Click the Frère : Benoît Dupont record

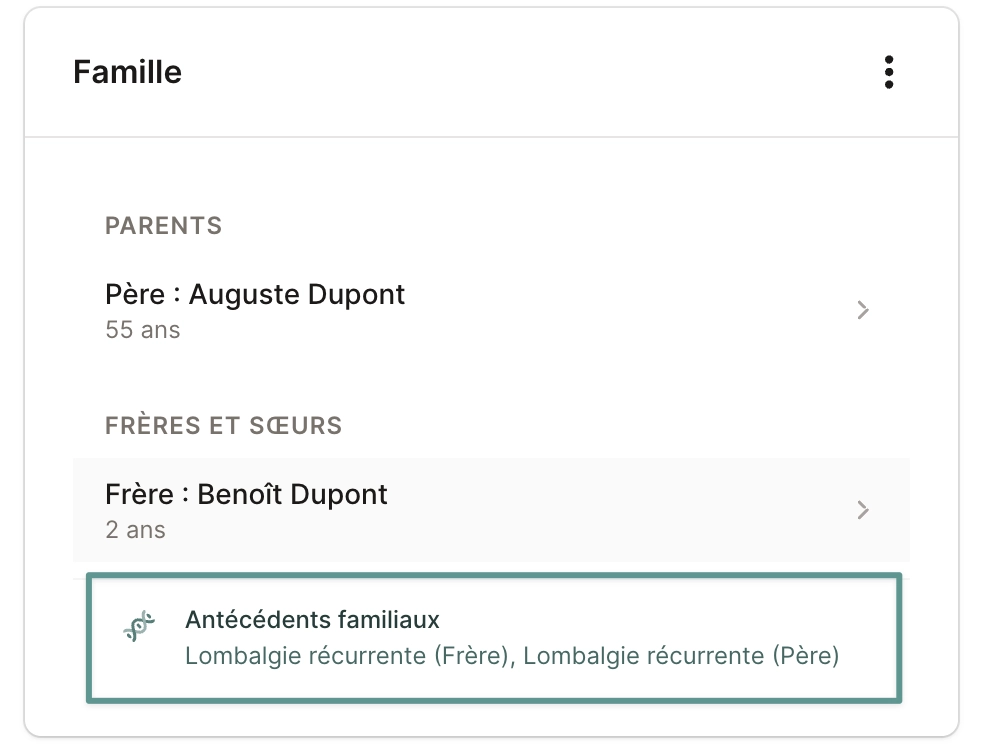pyautogui.click(x=246, y=494)
